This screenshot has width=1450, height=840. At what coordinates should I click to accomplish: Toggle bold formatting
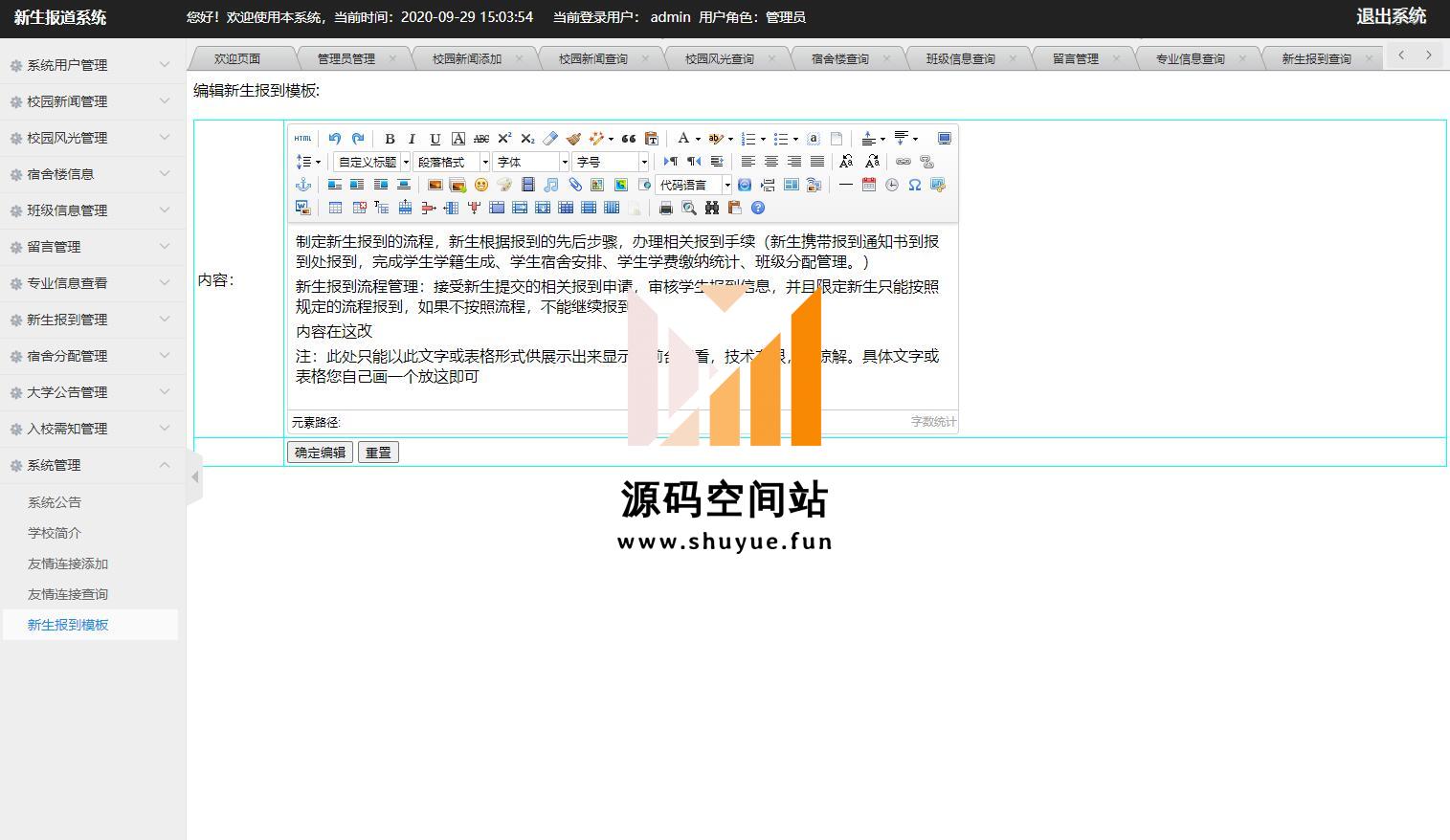tap(390, 139)
